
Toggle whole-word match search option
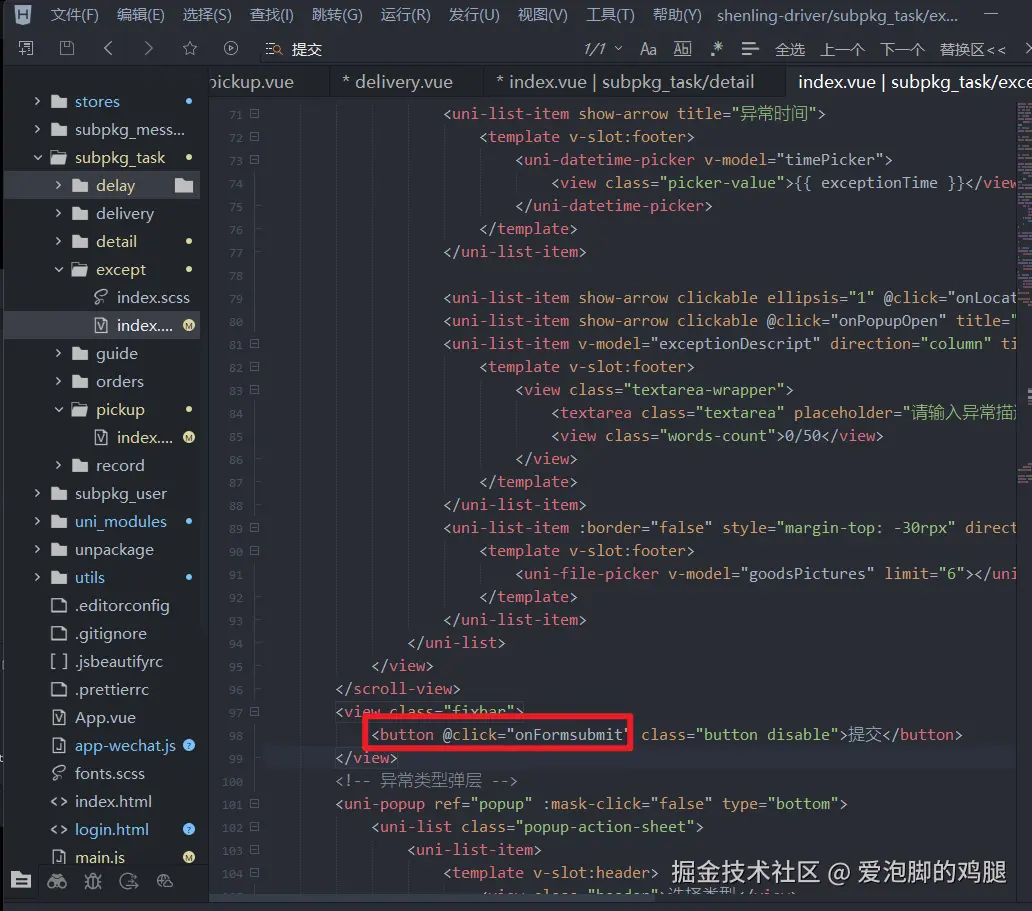coord(683,49)
